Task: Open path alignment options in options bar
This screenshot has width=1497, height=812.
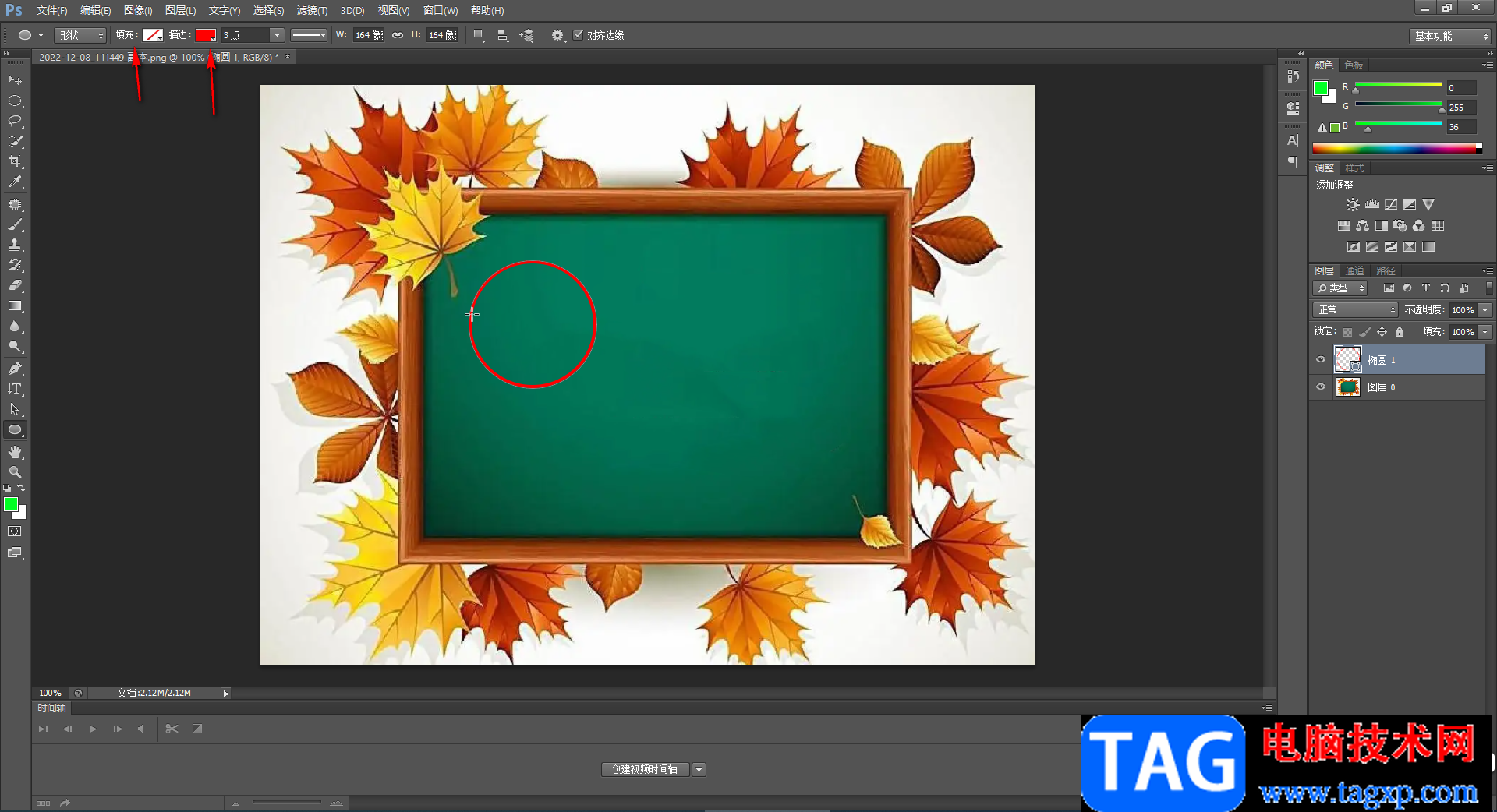Action: point(502,35)
